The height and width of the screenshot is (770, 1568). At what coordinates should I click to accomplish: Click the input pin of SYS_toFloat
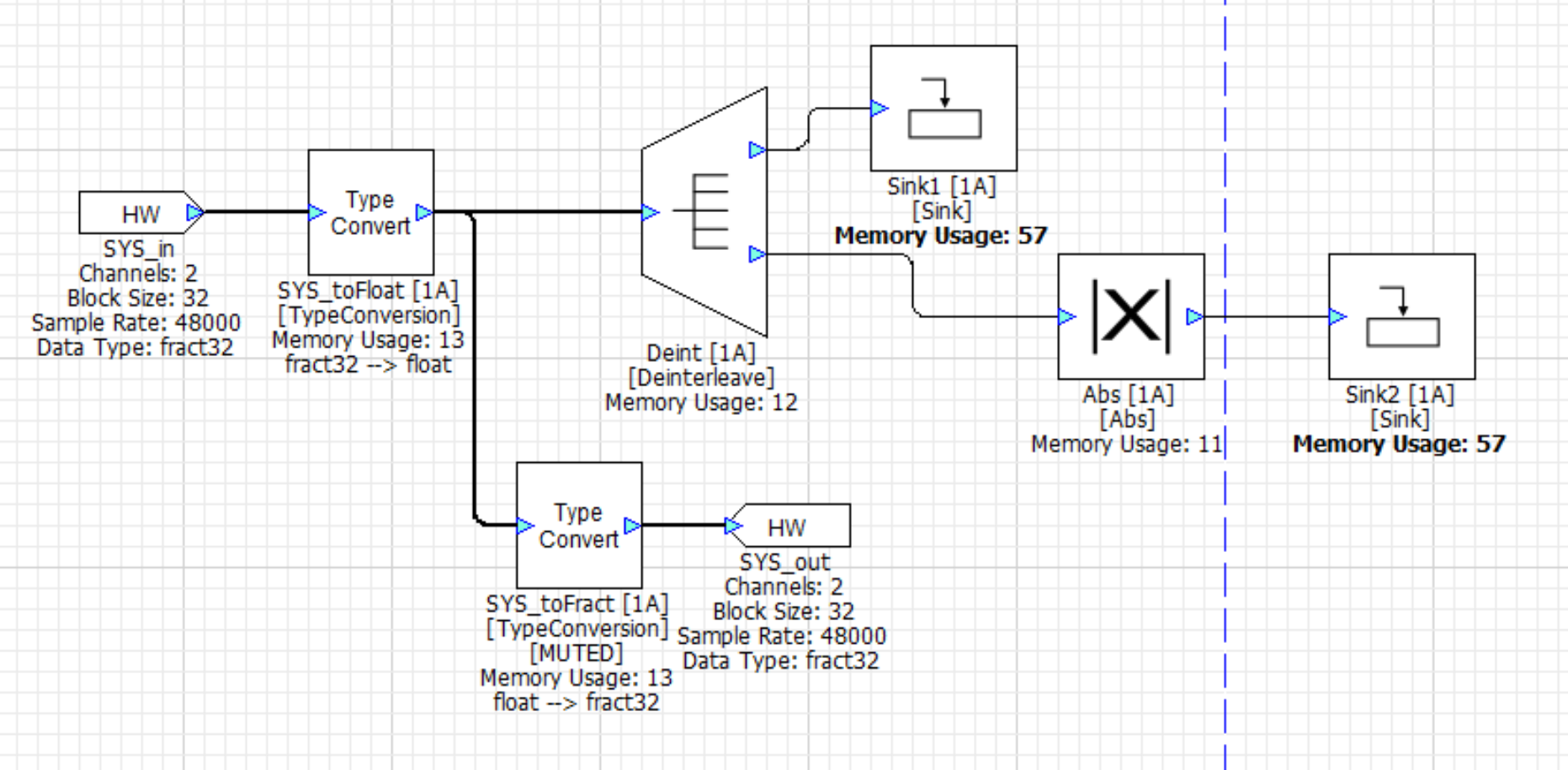[317, 213]
